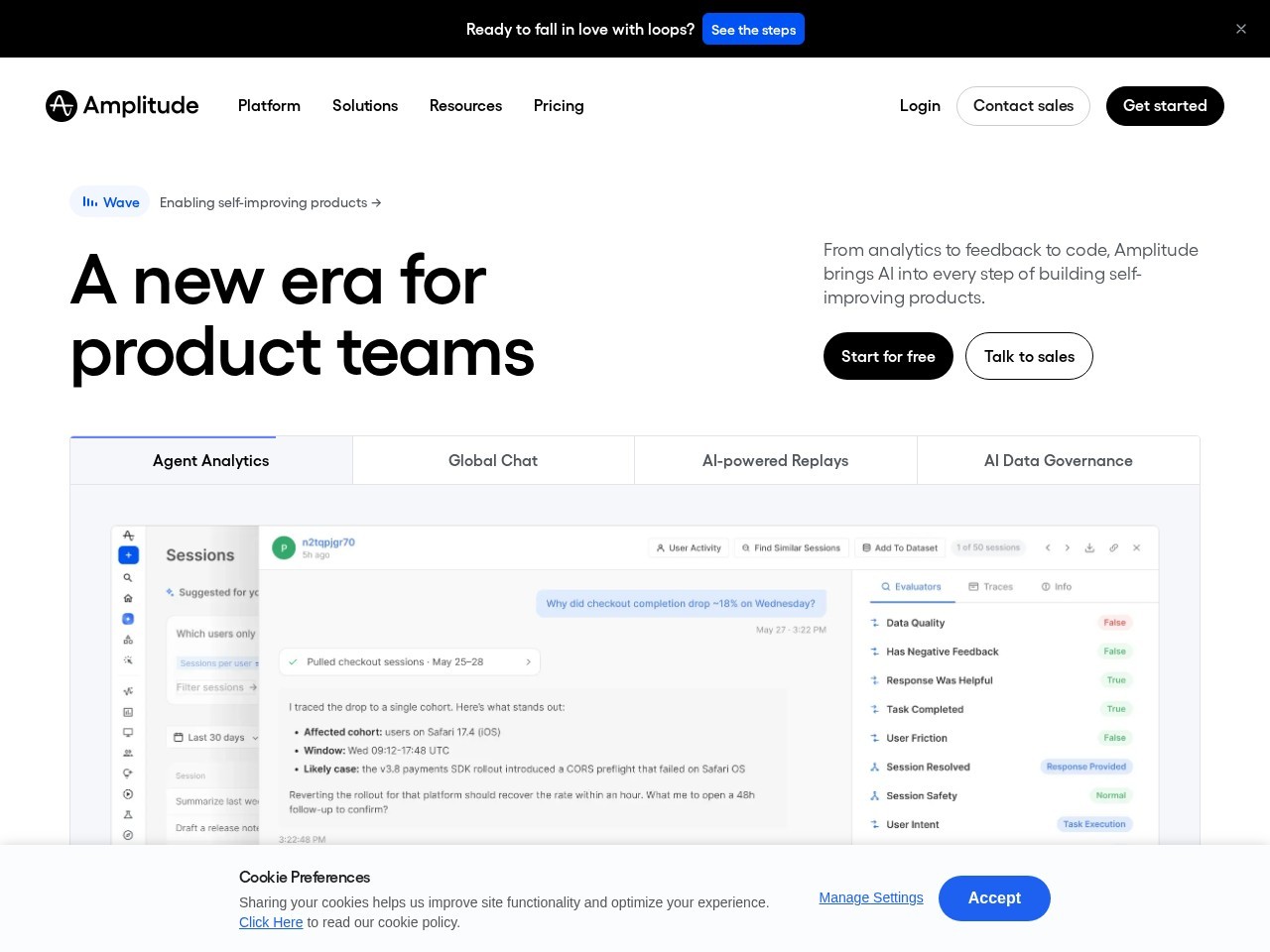
Task: Click the Add To Dataset button
Action: point(900,547)
